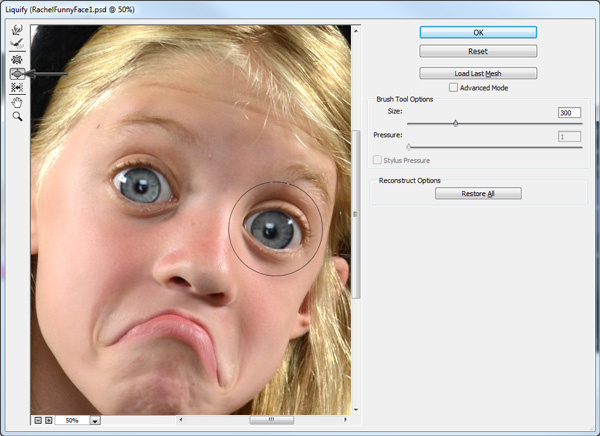
Task: Zoom out with the minus button
Action: (x=38, y=420)
